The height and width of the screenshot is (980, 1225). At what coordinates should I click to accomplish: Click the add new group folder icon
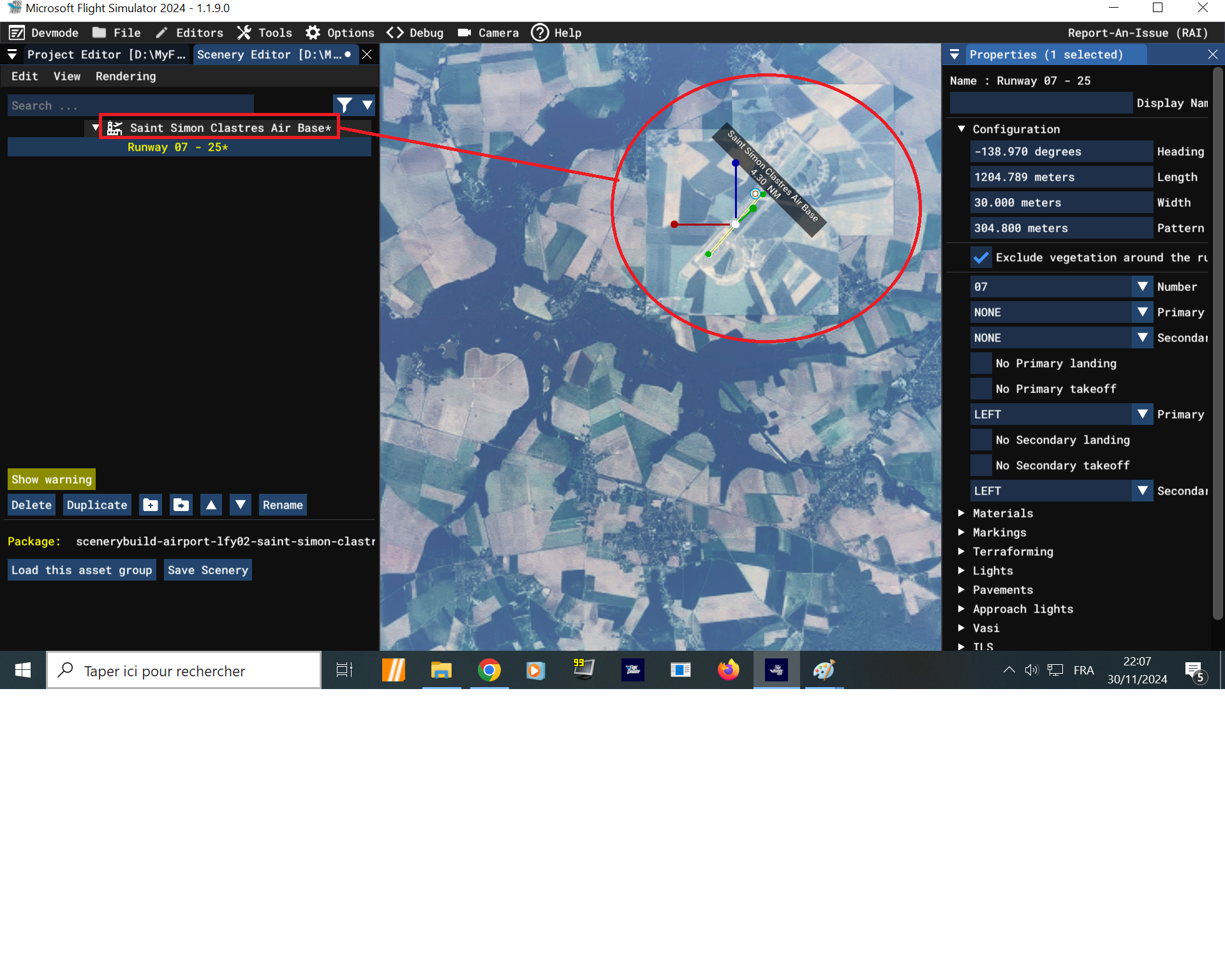[151, 505]
